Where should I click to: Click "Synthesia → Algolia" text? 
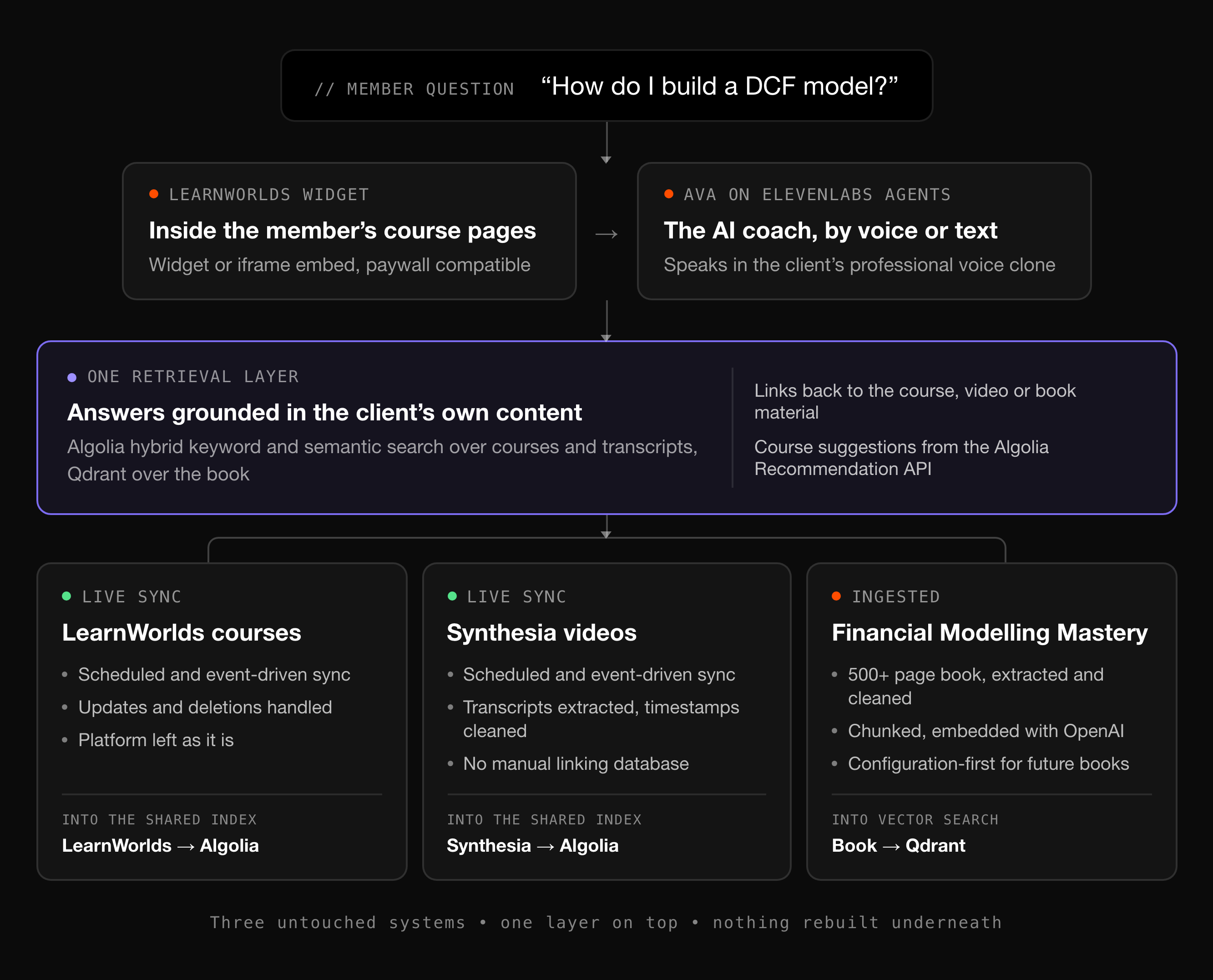coord(532,846)
